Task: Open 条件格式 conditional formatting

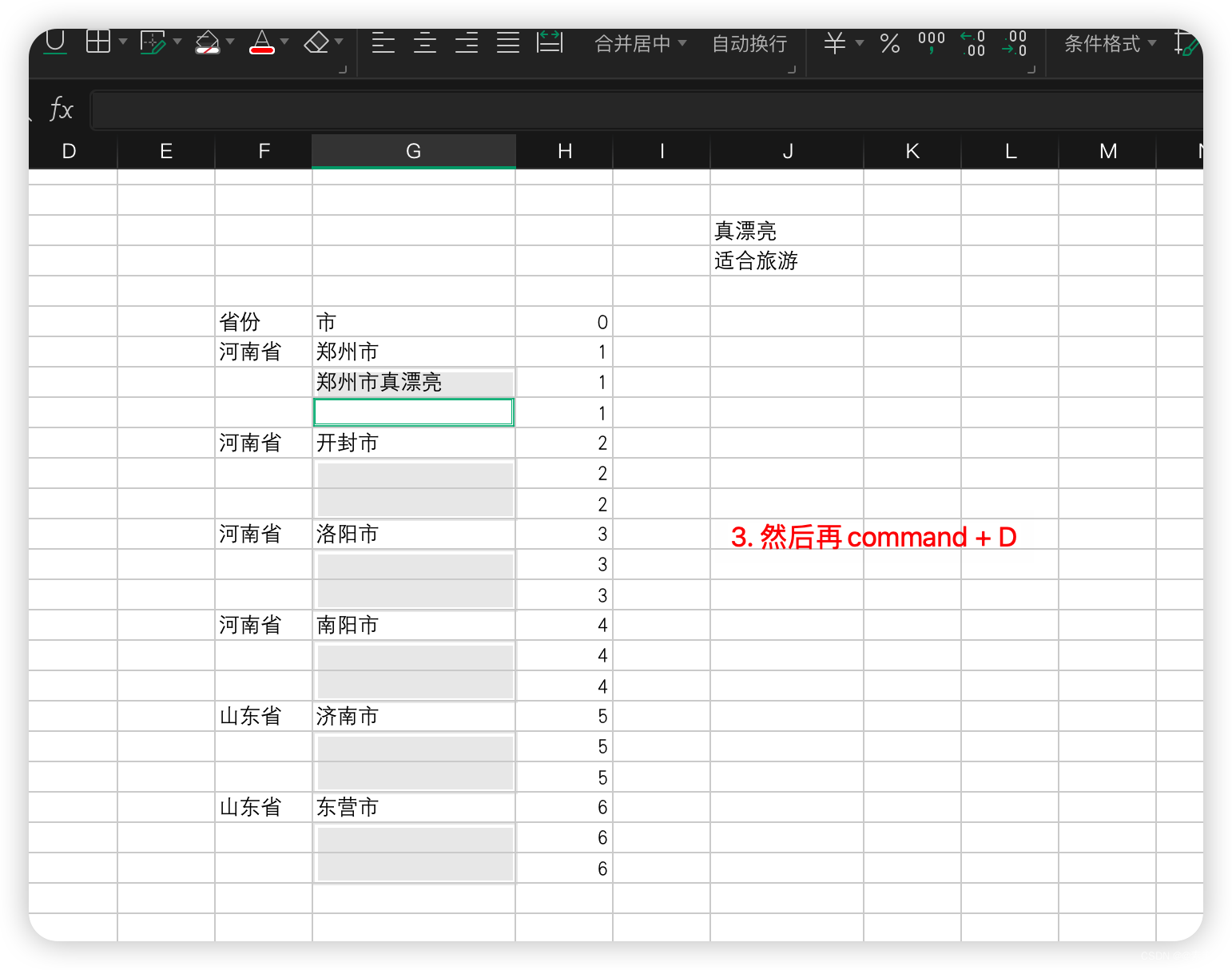Action: [1102, 43]
